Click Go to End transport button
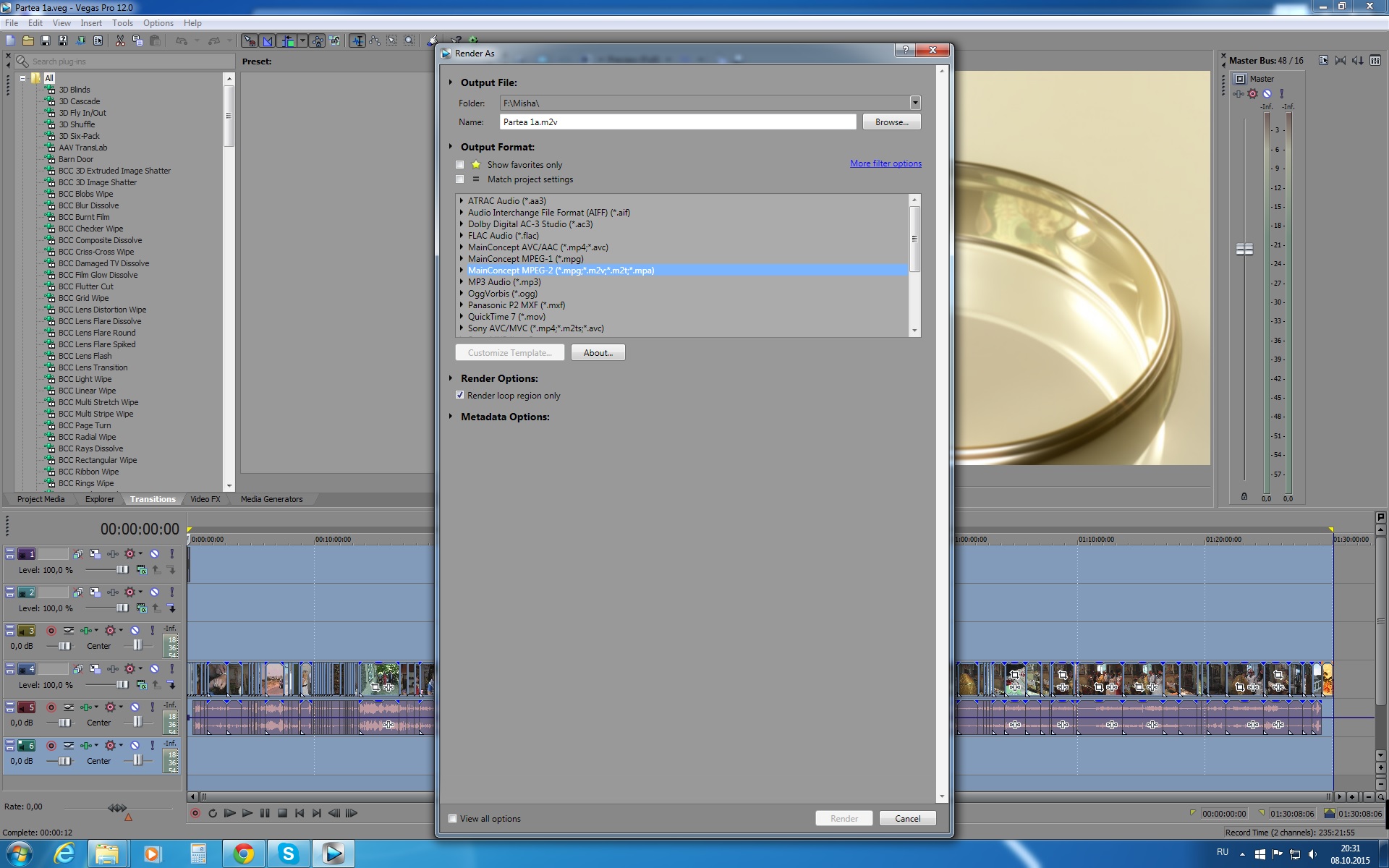Image resolution: width=1389 pixels, height=868 pixels. point(317,813)
